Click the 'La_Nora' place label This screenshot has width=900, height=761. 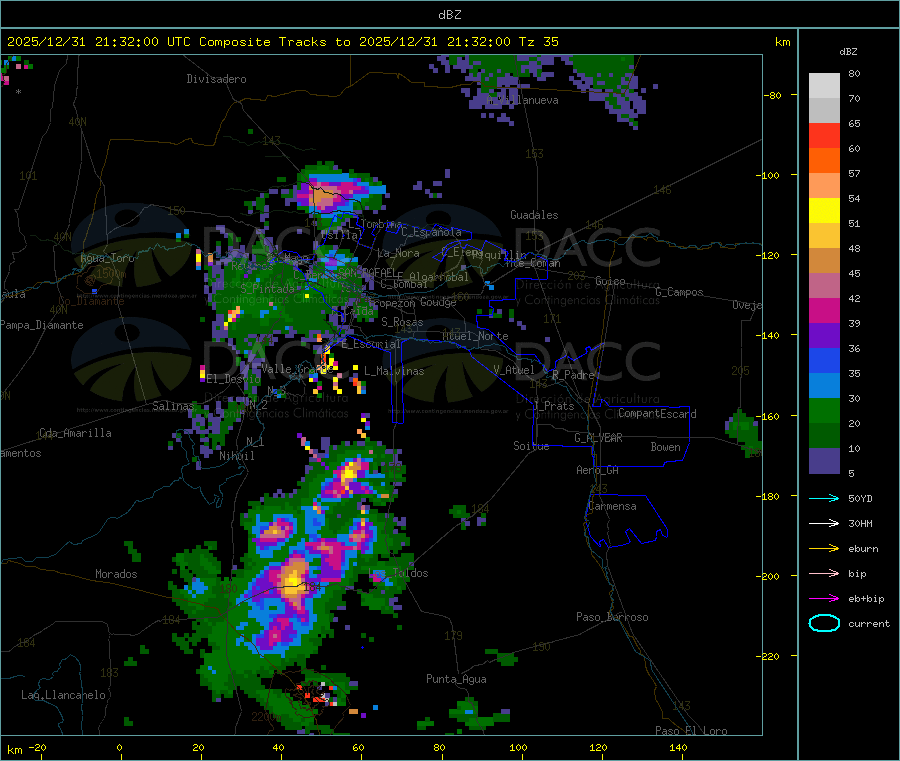398,253
